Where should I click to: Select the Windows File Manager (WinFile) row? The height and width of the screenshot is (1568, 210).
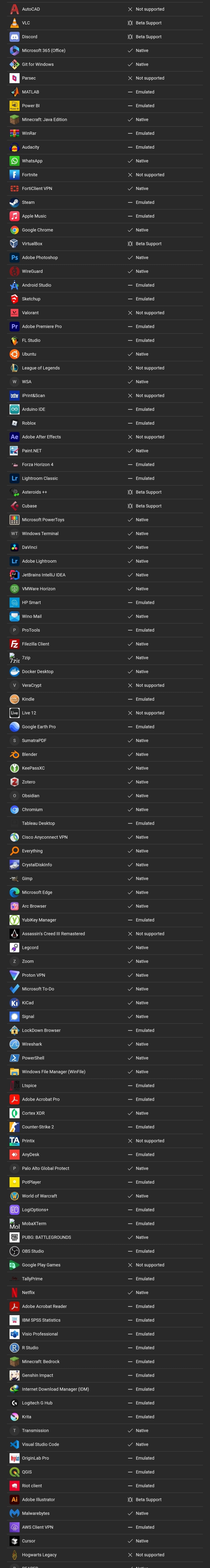(53, 1072)
